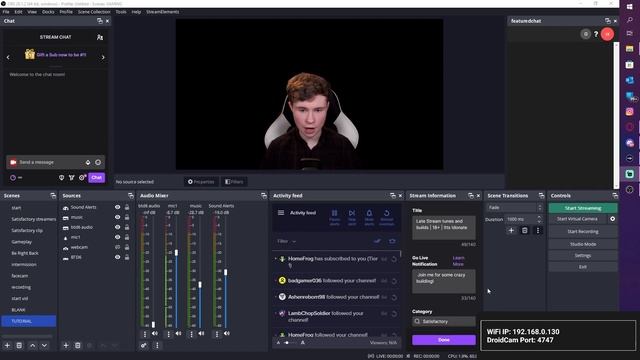
Task: Open the File menu
Action: coord(6,12)
